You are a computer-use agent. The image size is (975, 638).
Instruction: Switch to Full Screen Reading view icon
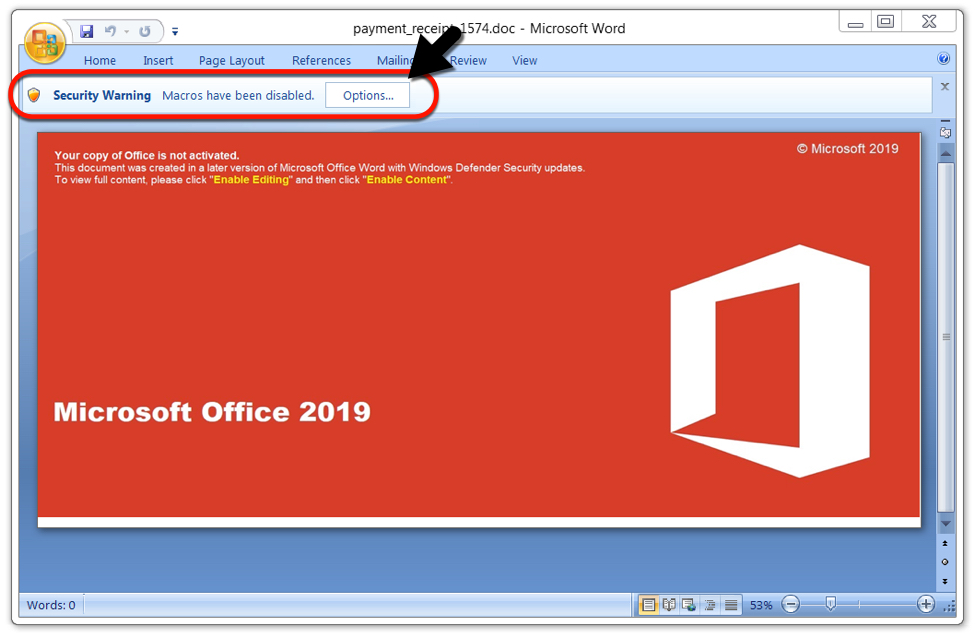669,604
